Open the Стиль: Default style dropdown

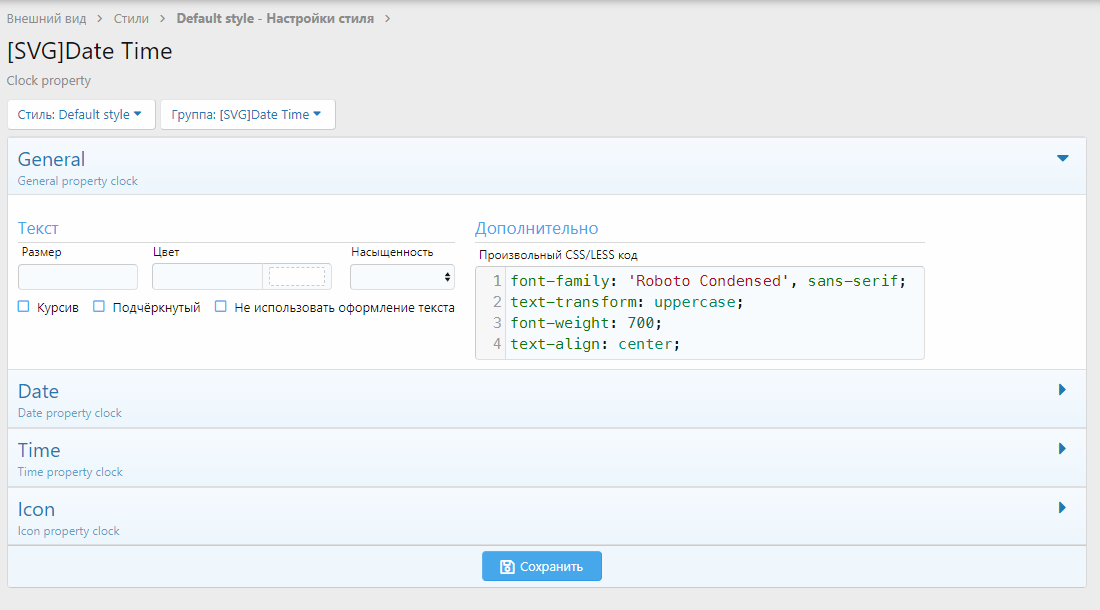(x=80, y=115)
